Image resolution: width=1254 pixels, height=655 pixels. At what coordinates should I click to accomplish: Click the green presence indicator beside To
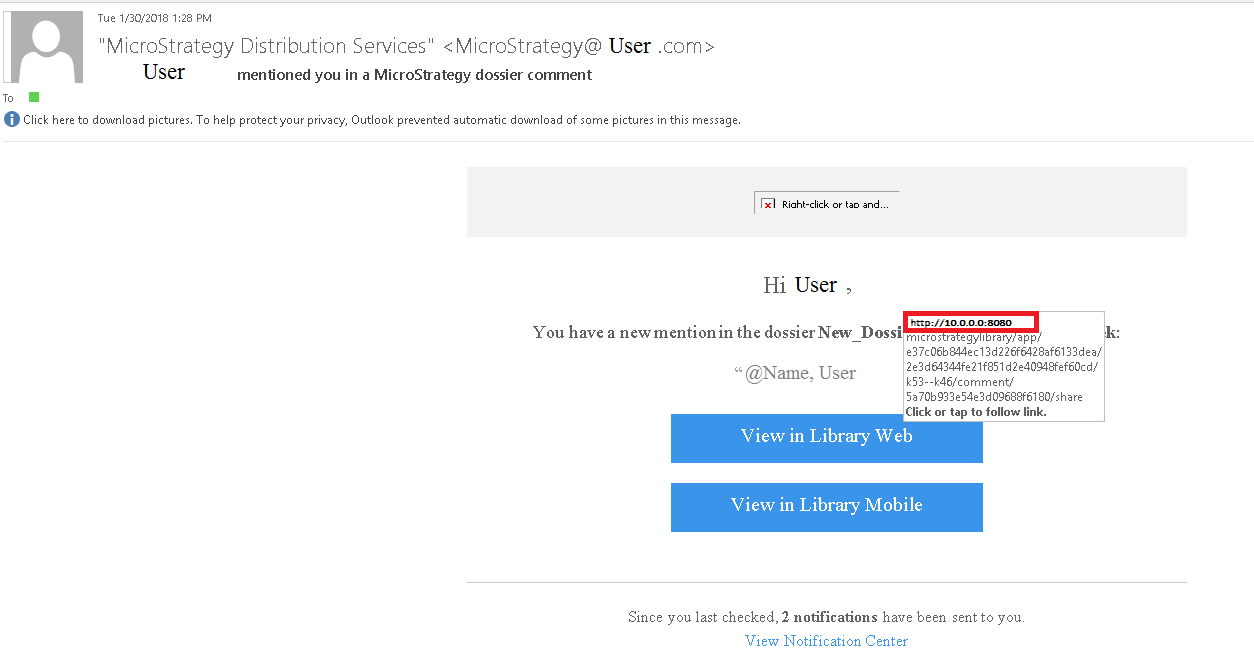pos(34,97)
